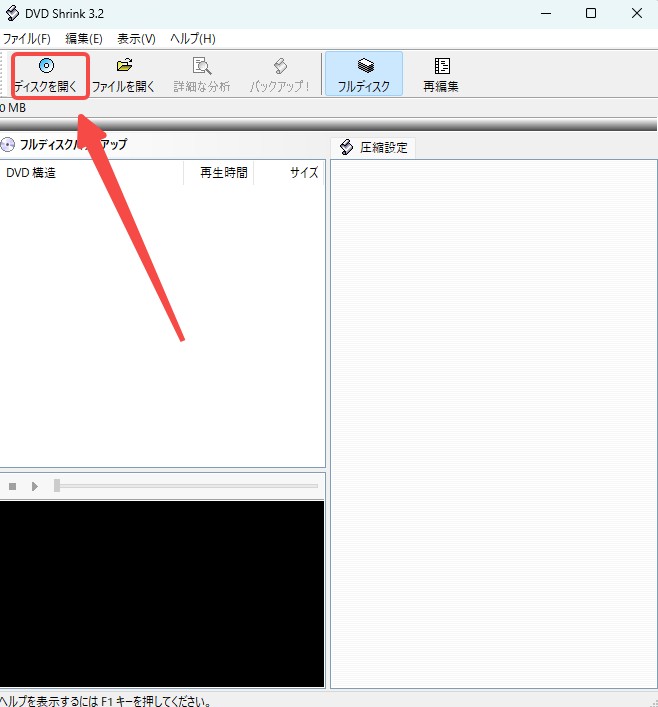
Task: Click the 詳細な分析 (Analysis) toolbar icon
Action: click(202, 66)
